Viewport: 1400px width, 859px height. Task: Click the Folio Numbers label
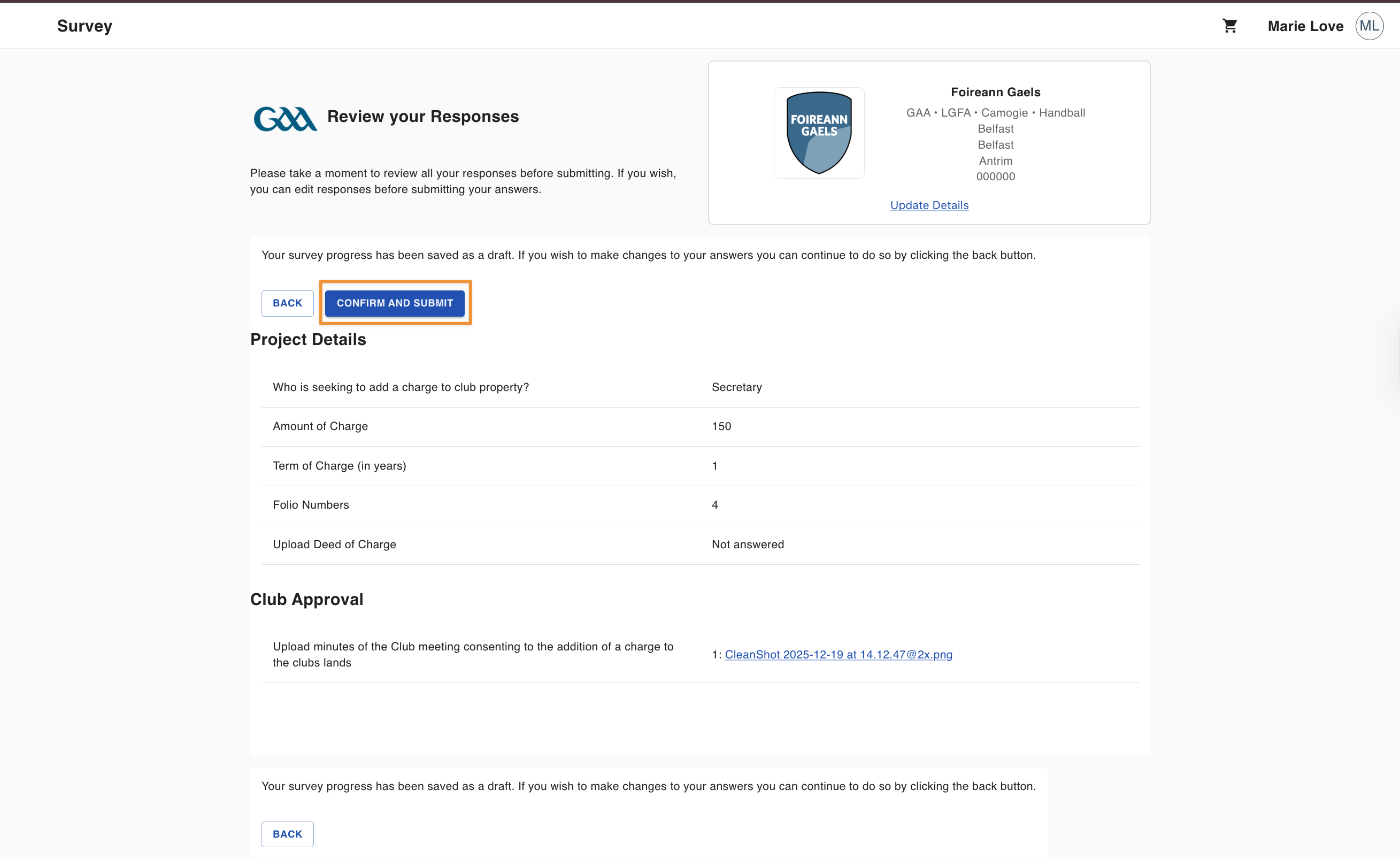tap(310, 504)
